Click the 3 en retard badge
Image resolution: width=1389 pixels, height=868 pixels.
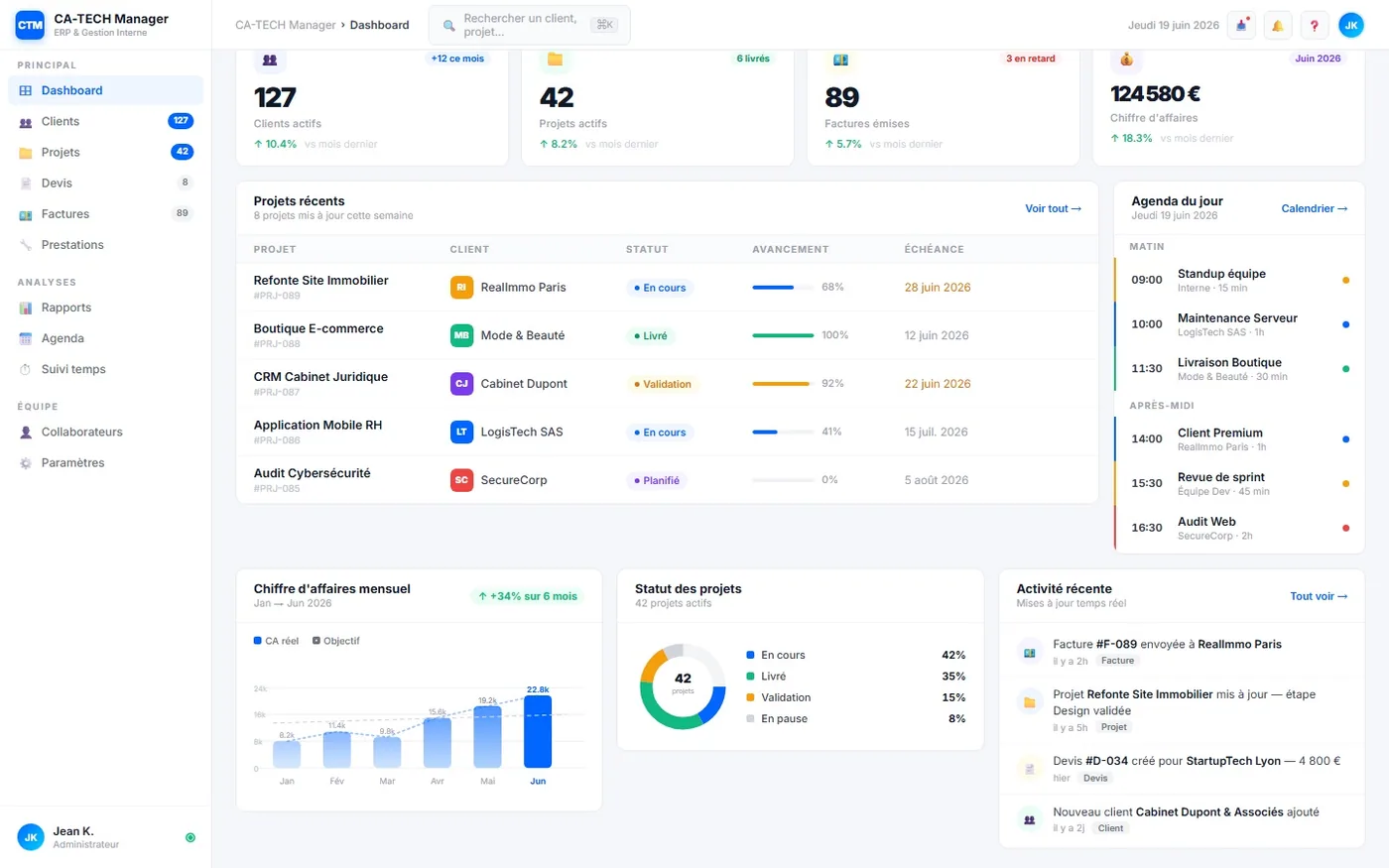tap(1030, 59)
